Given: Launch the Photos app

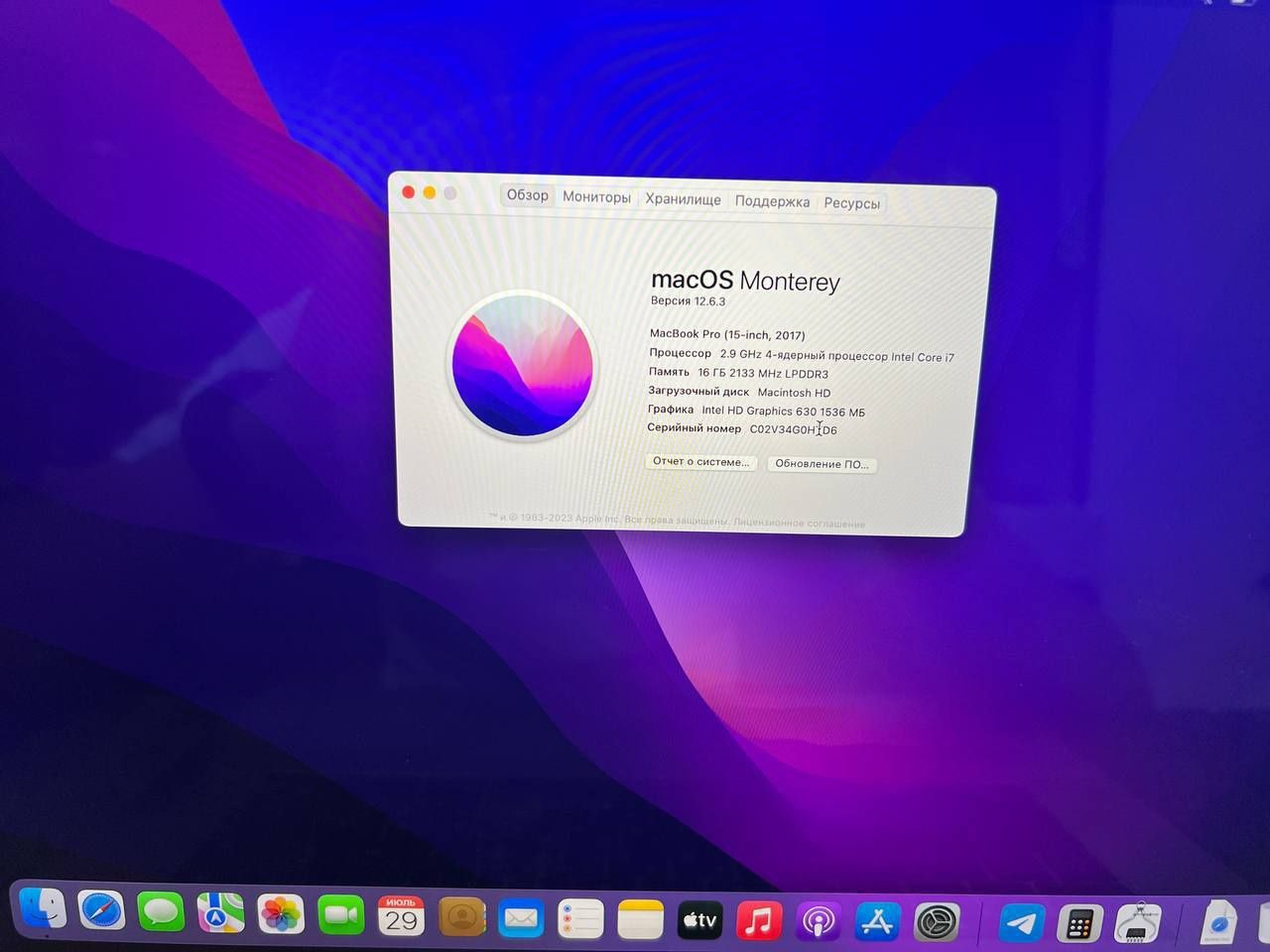Looking at the screenshot, I should tap(281, 914).
